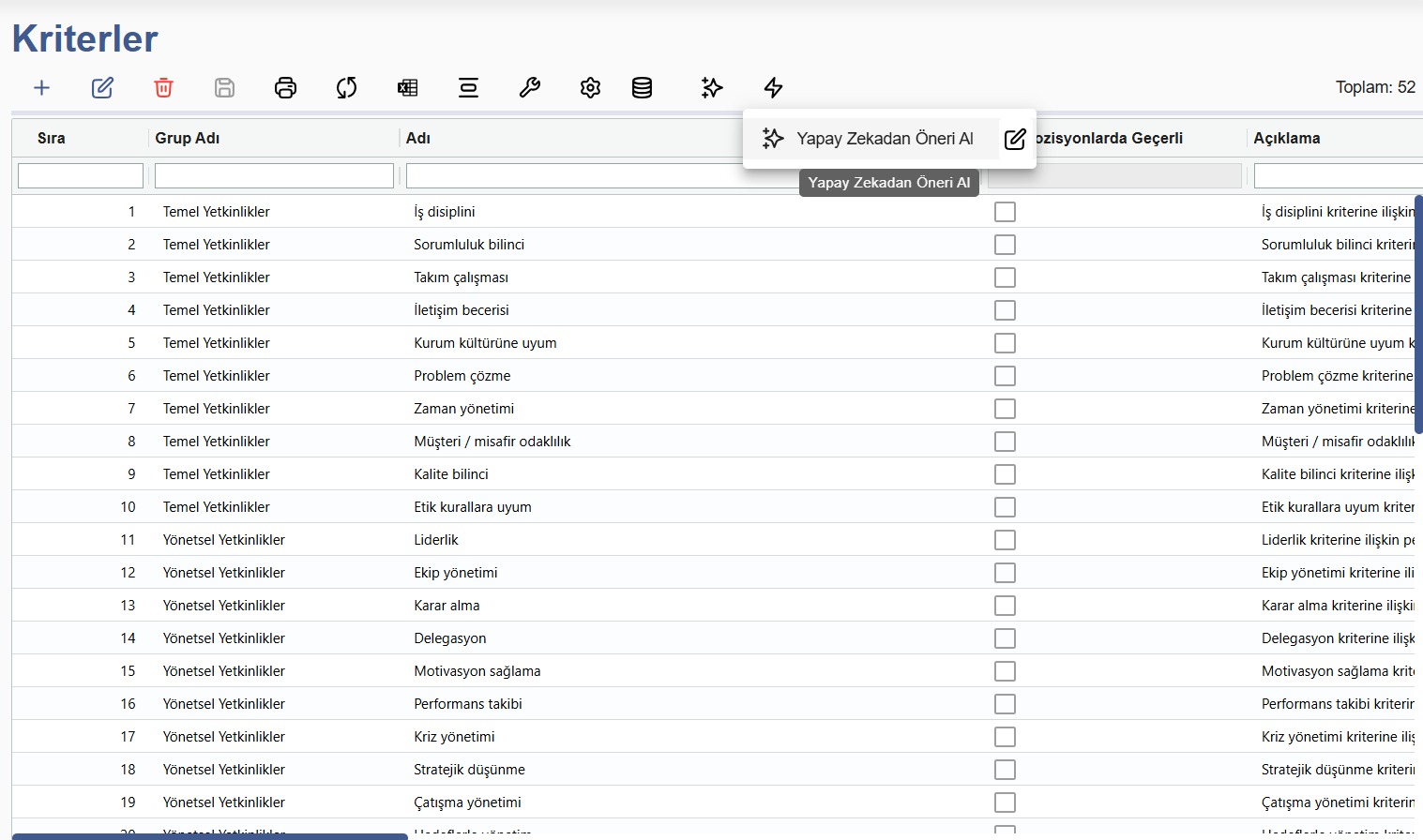Click the pencil edit icon in toolbar
1423x840 pixels.
[102, 88]
